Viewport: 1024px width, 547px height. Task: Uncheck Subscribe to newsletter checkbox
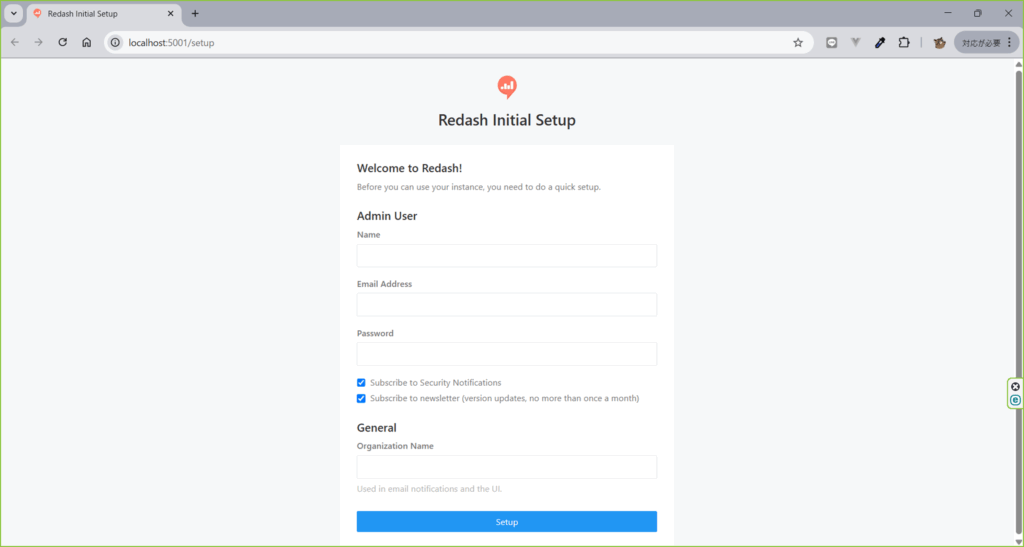(362, 398)
